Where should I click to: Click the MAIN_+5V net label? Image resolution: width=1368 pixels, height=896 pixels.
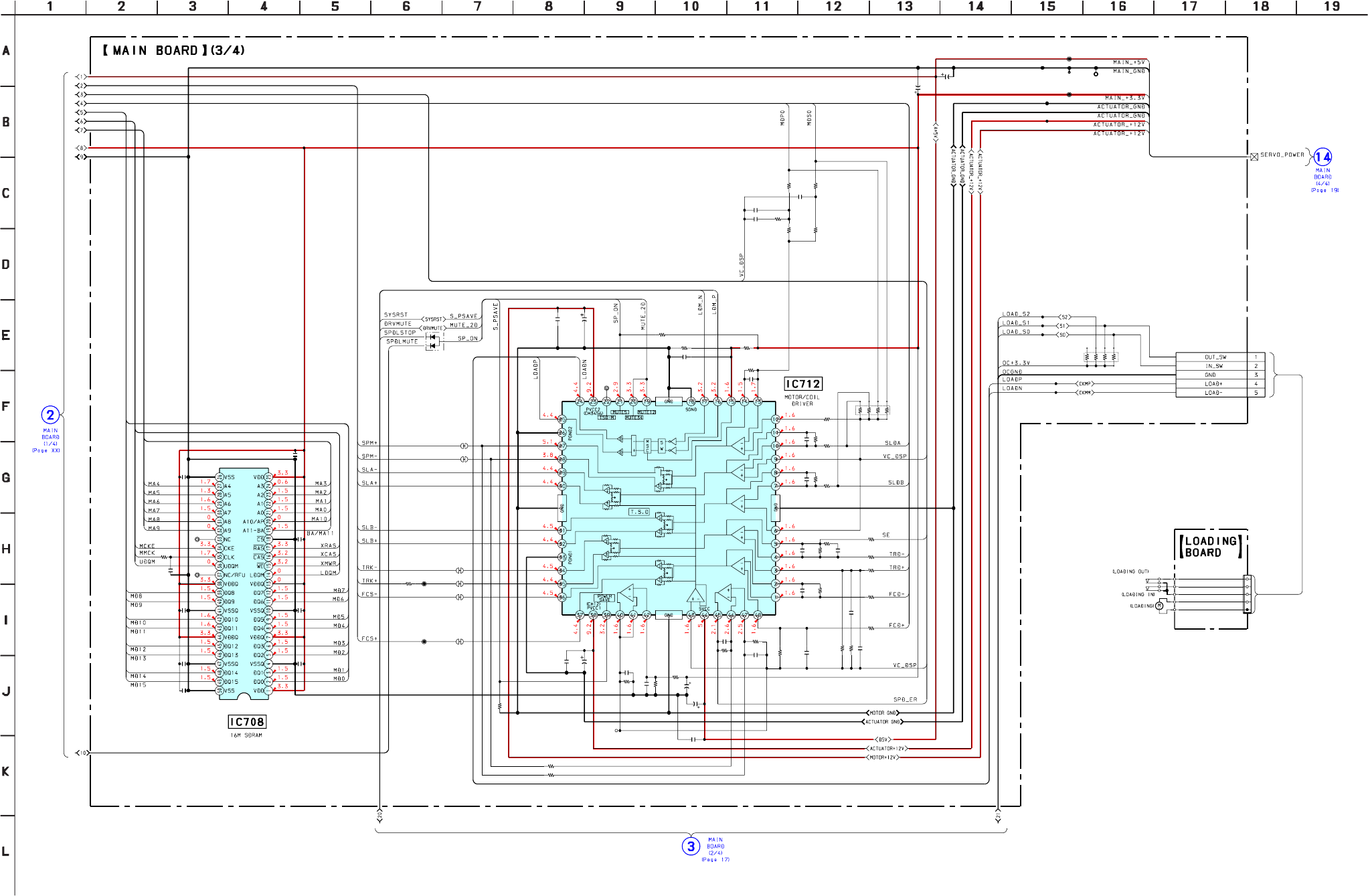coord(1128,62)
